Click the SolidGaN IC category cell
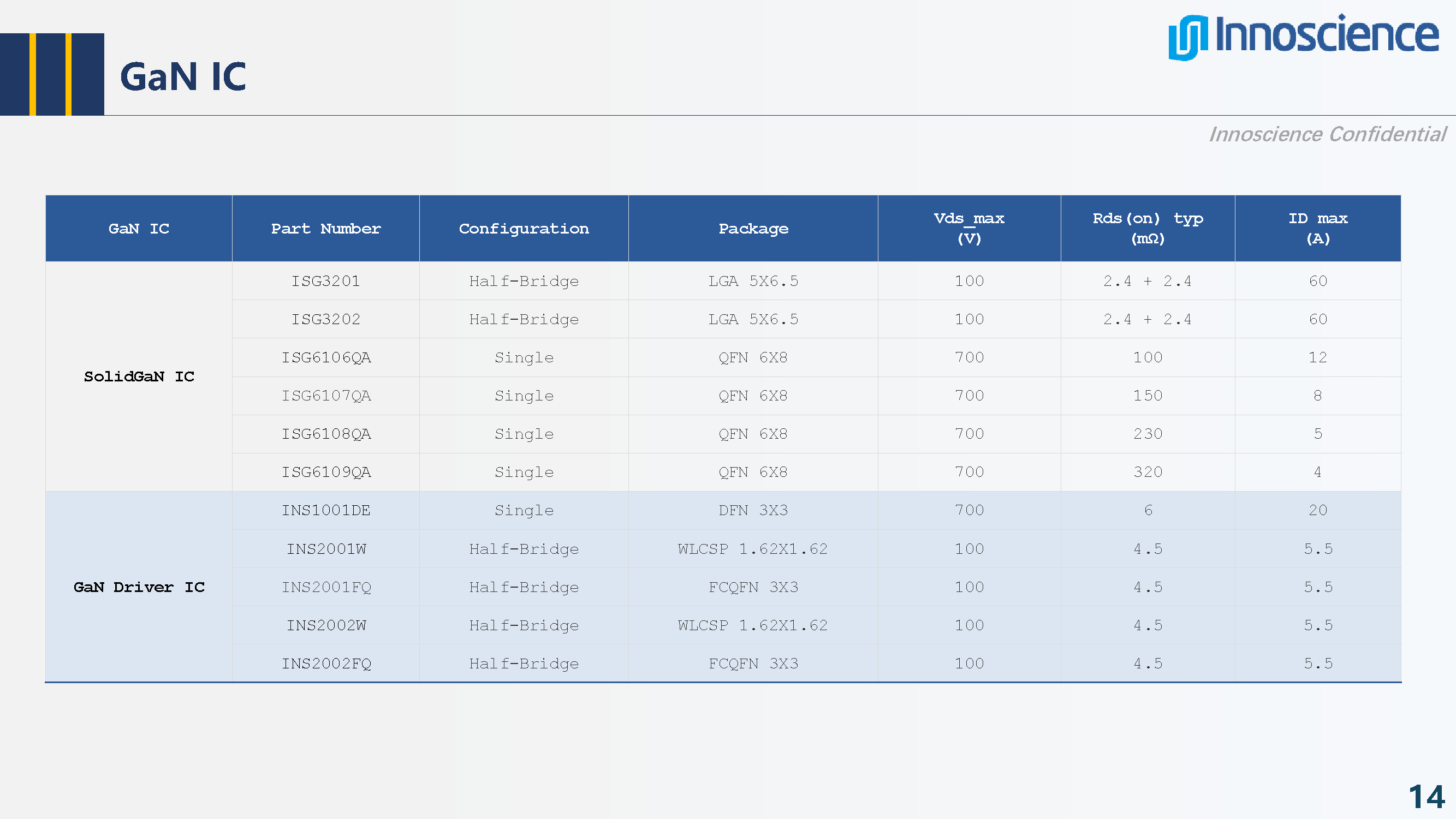The width and height of the screenshot is (1456, 819). (x=139, y=376)
